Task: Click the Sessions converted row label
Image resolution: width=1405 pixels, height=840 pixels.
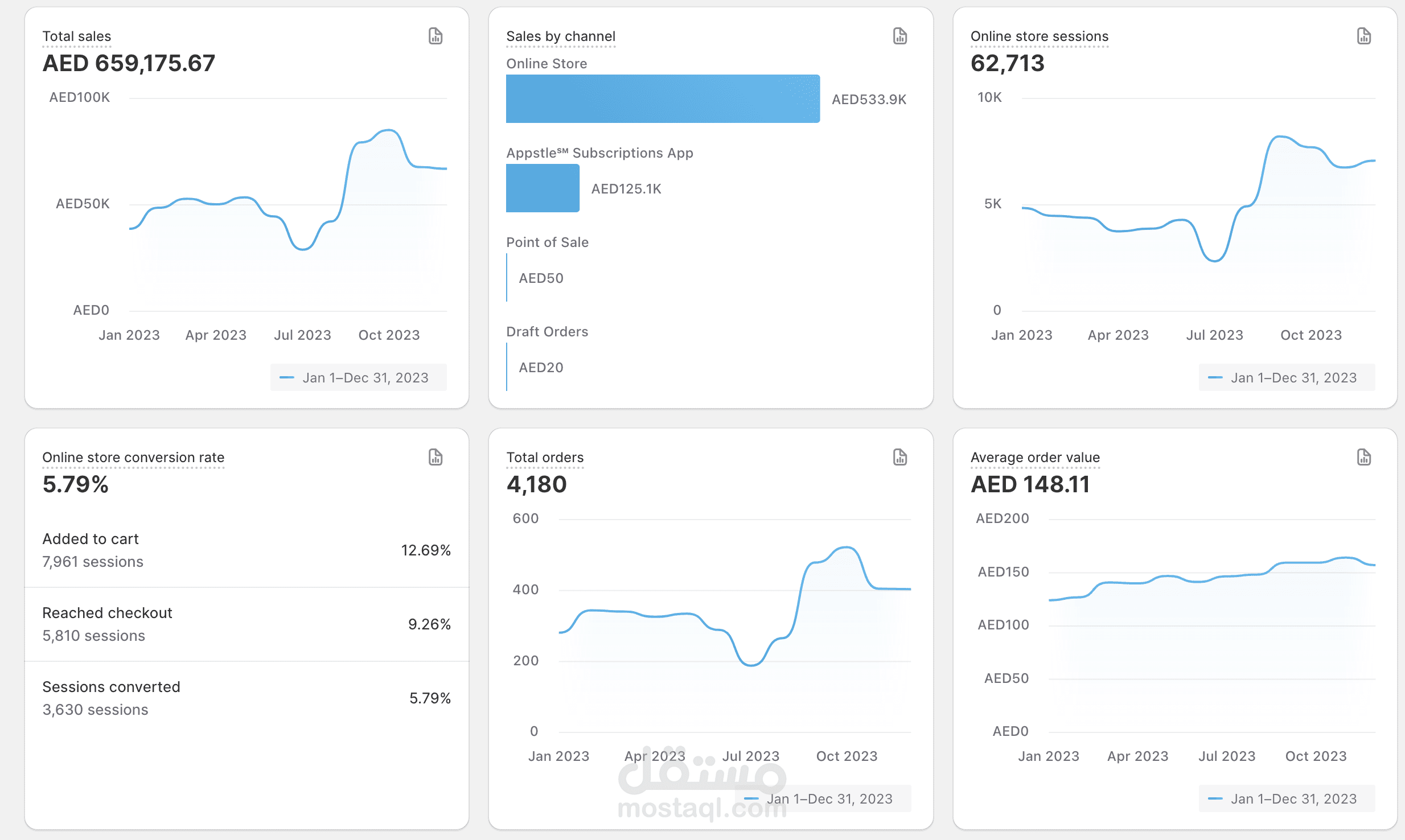Action: [111, 687]
